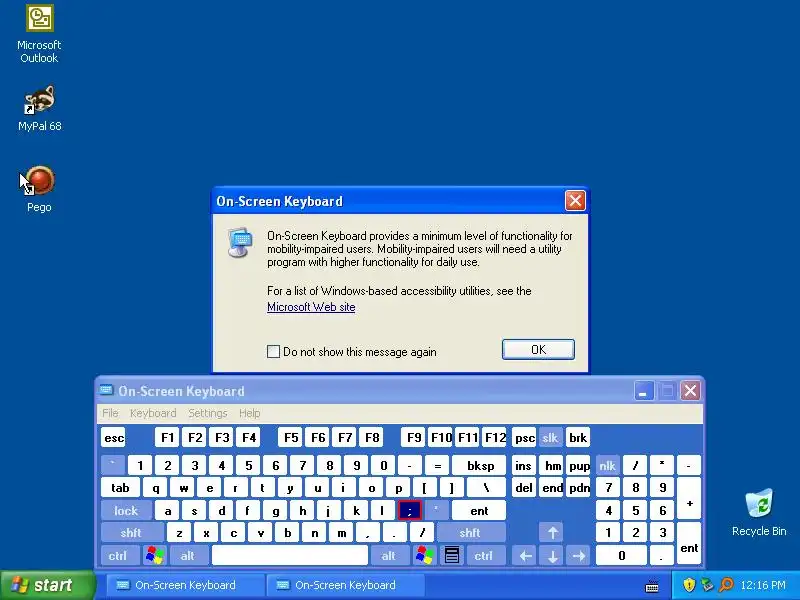Click the bksp key

(480, 465)
